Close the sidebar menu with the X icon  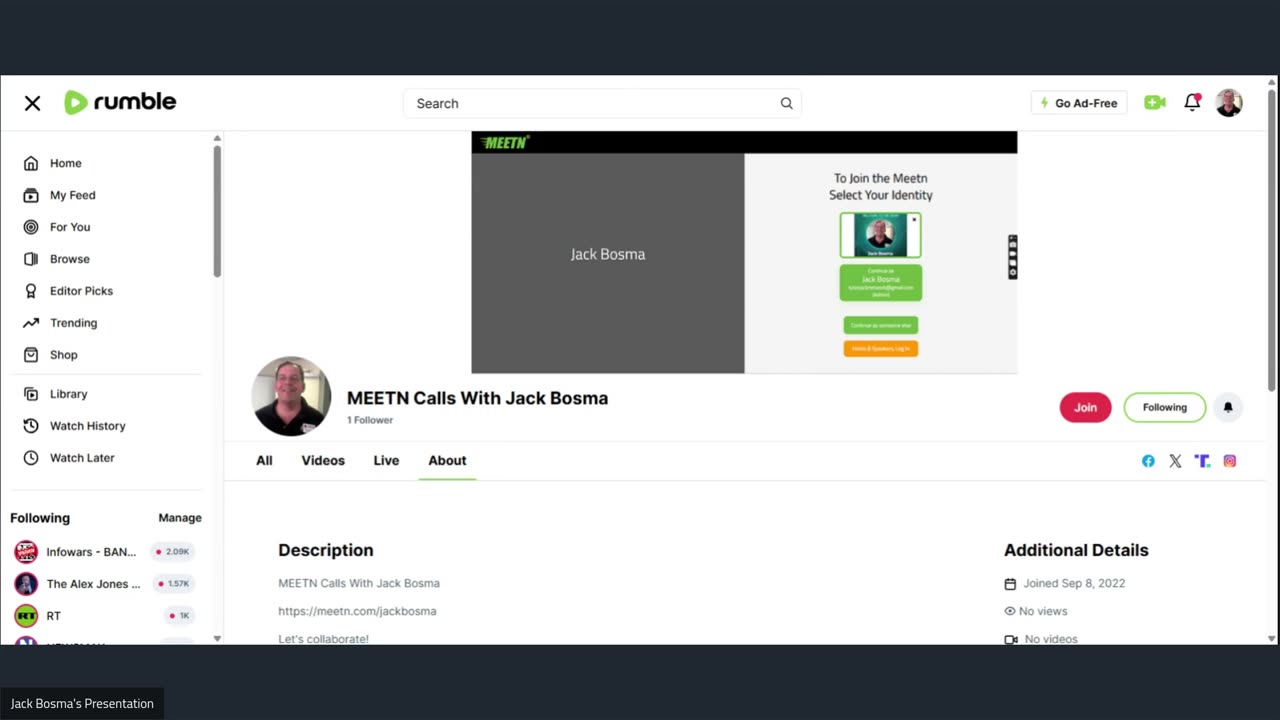[x=32, y=103]
